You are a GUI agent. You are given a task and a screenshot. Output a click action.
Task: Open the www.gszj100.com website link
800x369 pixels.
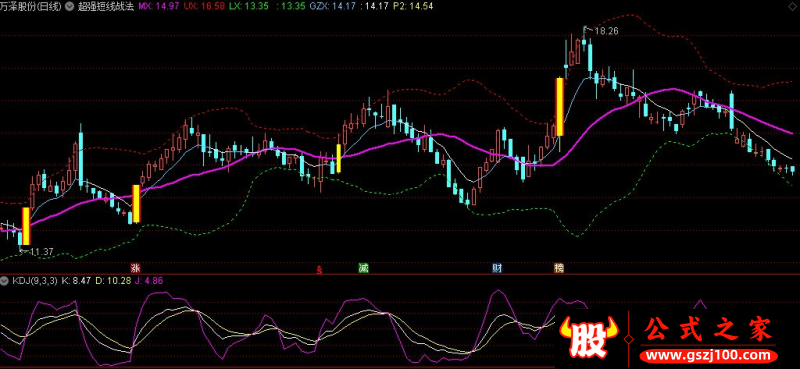(x=710, y=355)
